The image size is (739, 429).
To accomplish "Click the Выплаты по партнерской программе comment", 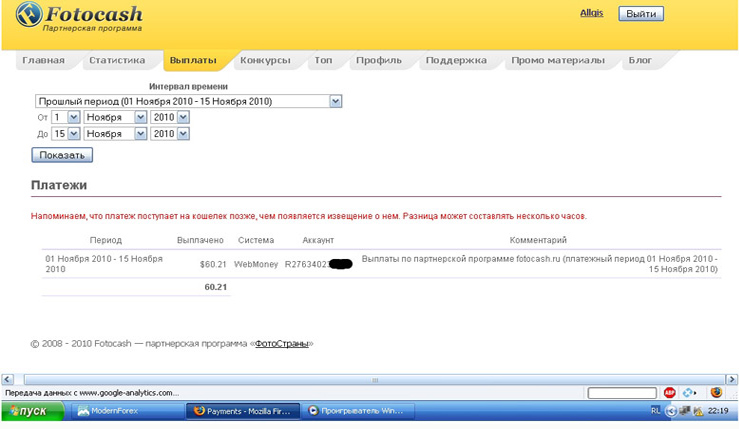I will (x=540, y=264).
